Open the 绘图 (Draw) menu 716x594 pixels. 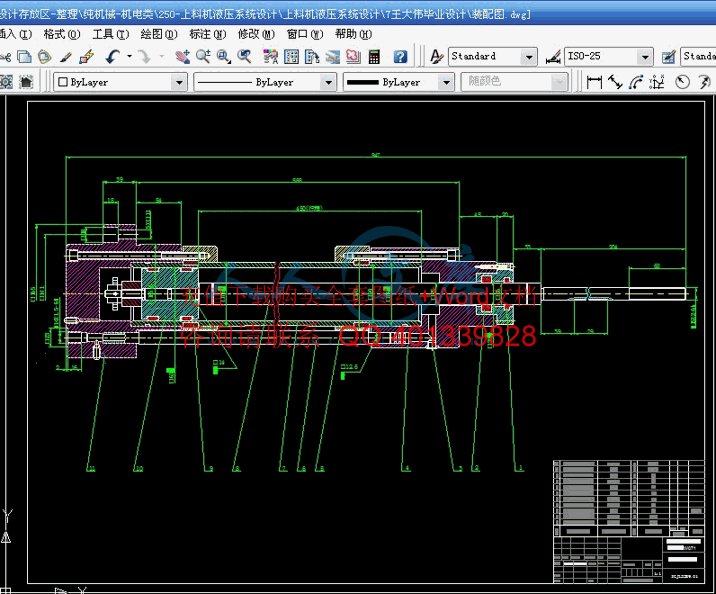point(159,34)
